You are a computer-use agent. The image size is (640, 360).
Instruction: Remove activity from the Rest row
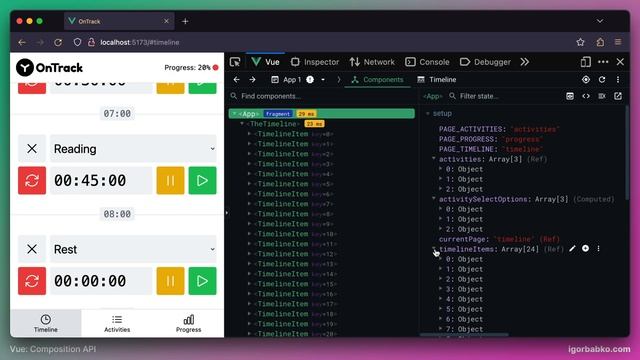pyautogui.click(x=32, y=249)
